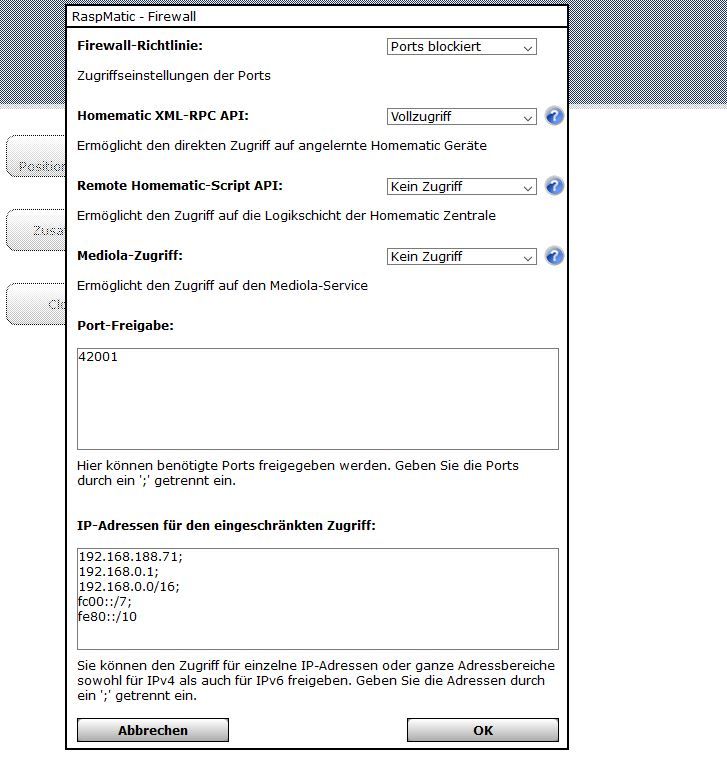Image resolution: width=727 pixels, height=775 pixels.
Task: Open help icon beside Mediola-Zugriff
Action: pyautogui.click(x=554, y=257)
